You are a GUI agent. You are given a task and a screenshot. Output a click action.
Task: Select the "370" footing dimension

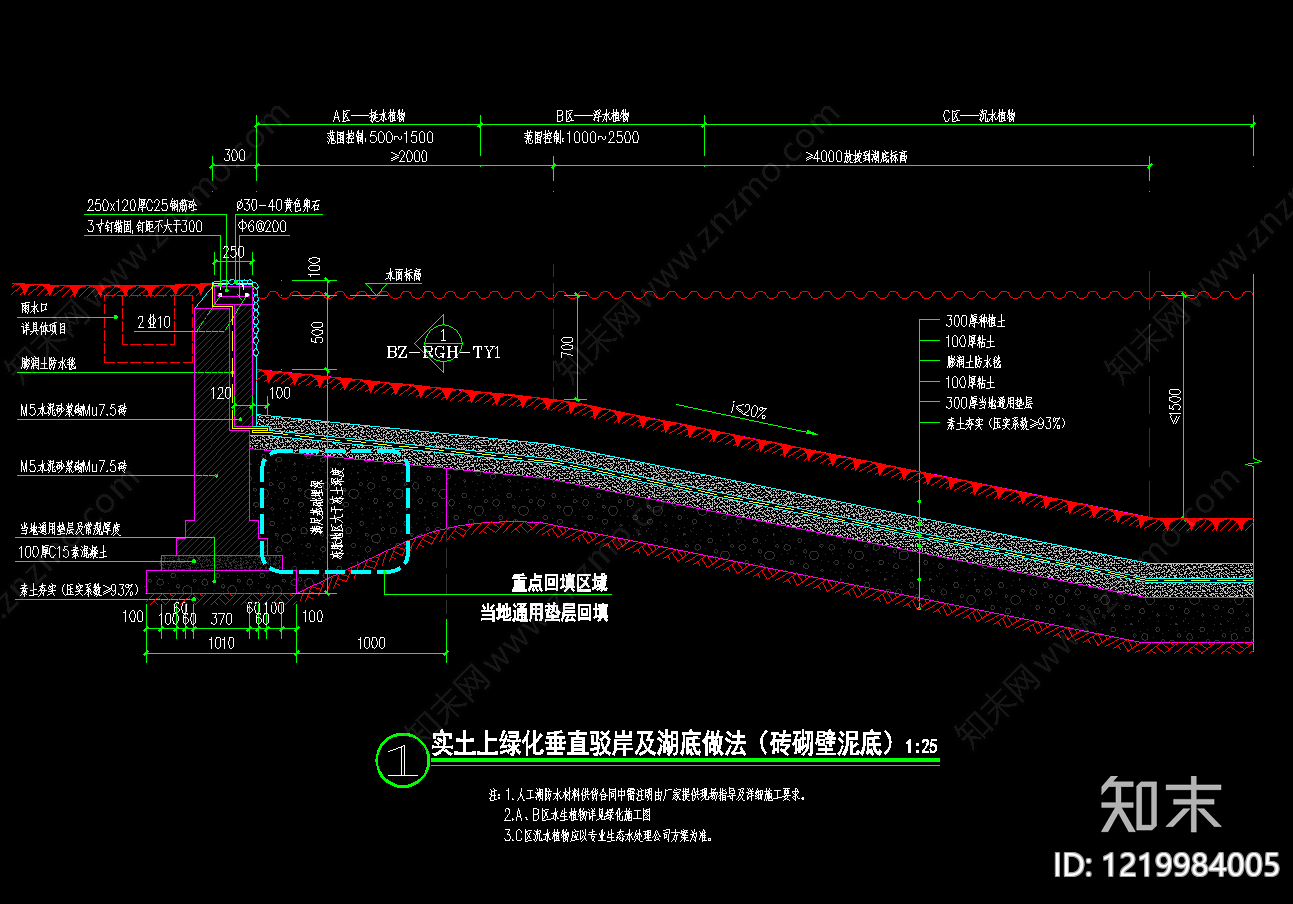coord(220,620)
